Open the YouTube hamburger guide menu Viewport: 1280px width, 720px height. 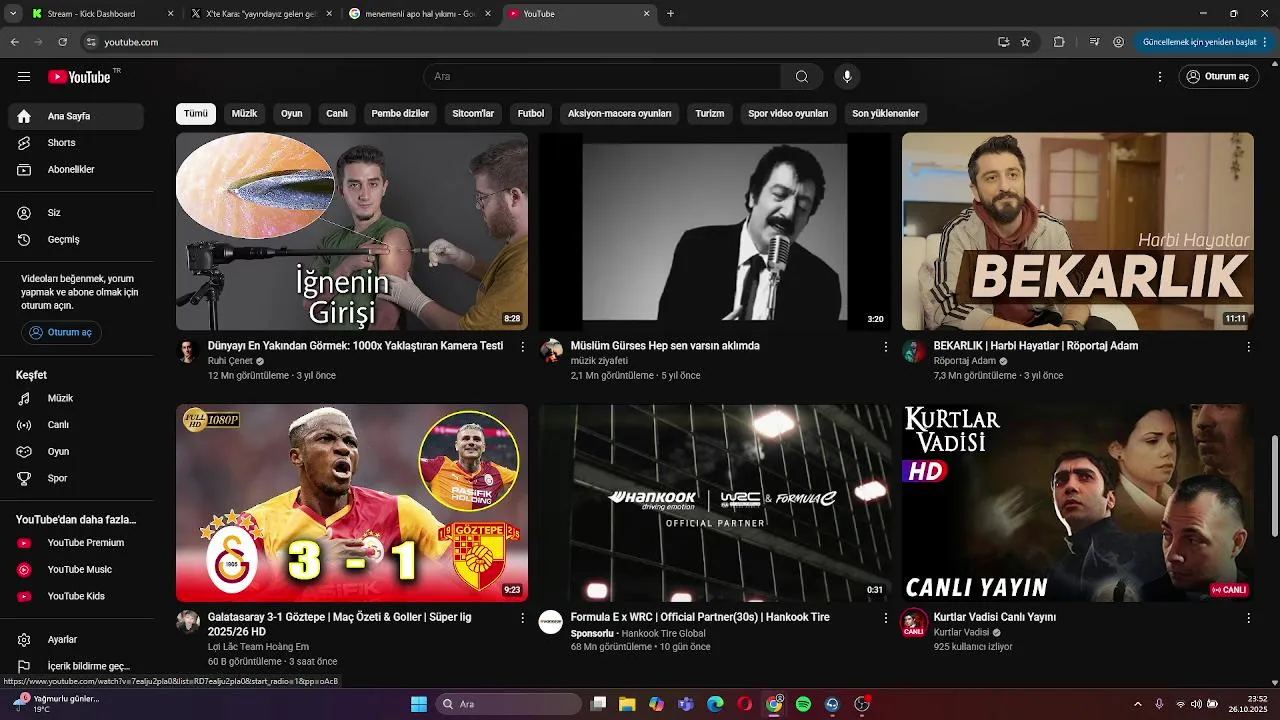[x=24, y=77]
